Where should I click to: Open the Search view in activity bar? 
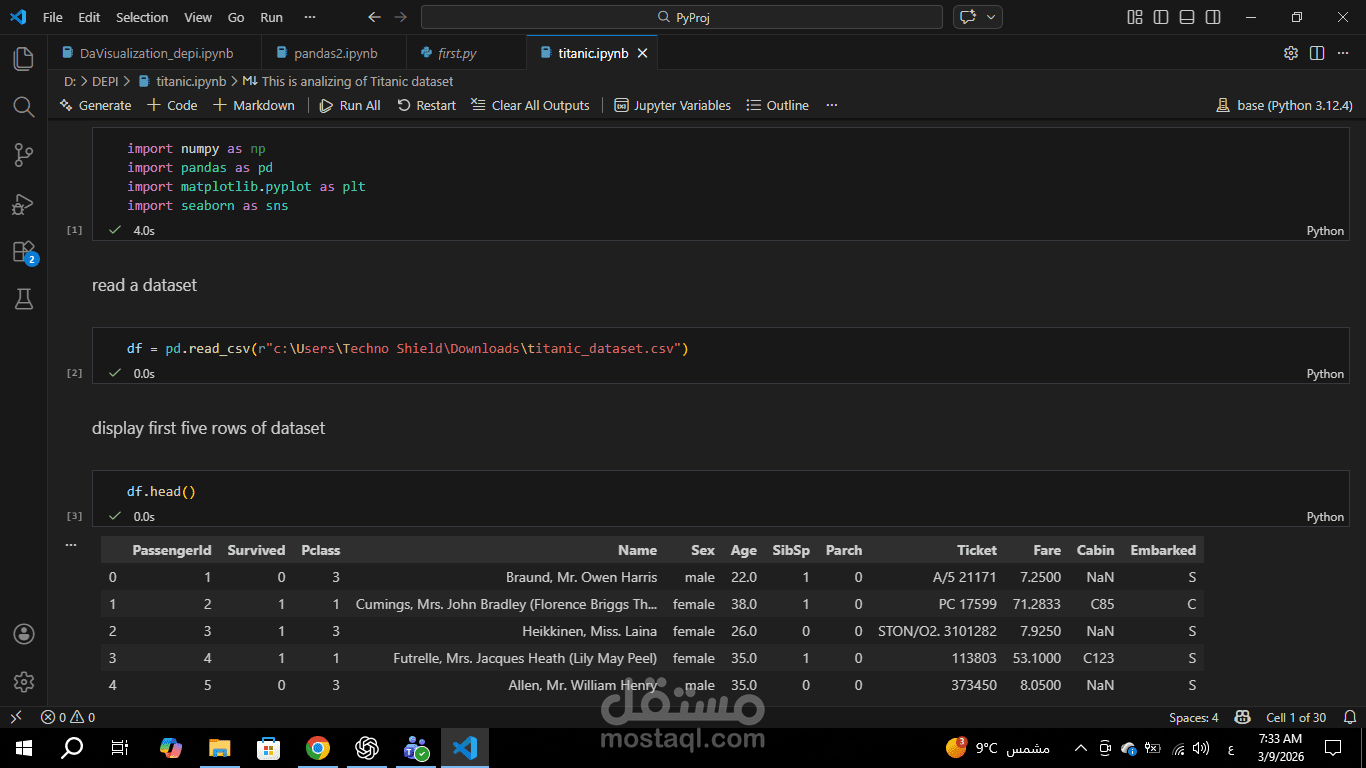(23, 106)
